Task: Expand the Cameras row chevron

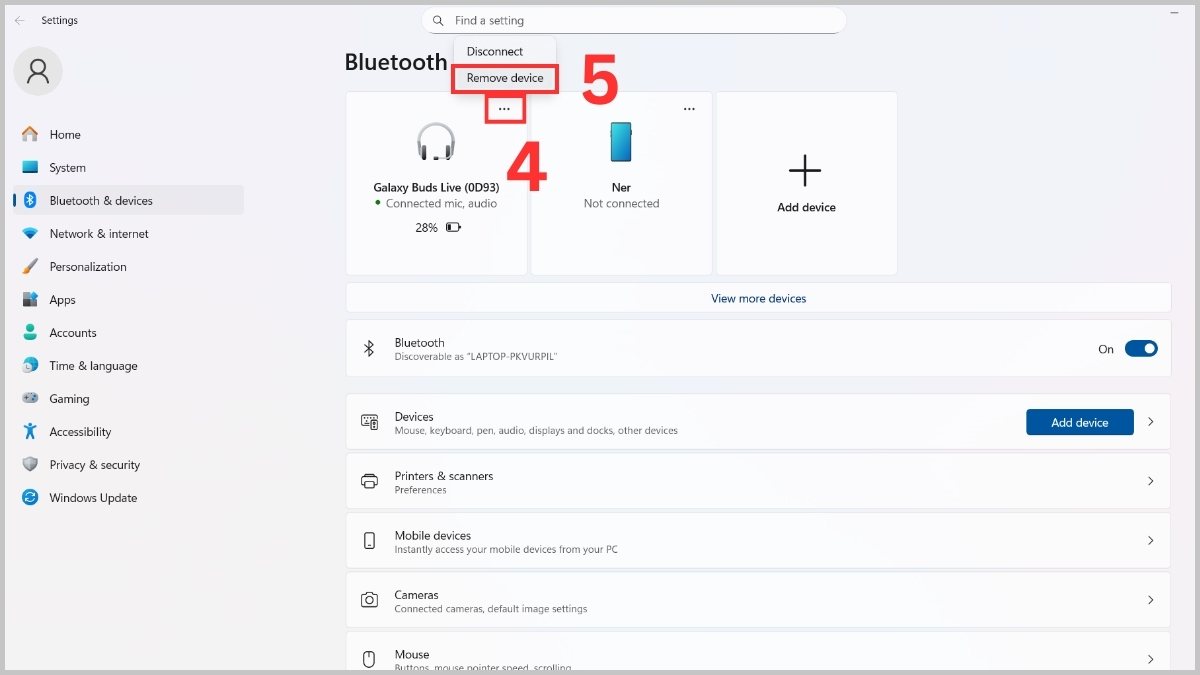Action: (1150, 600)
